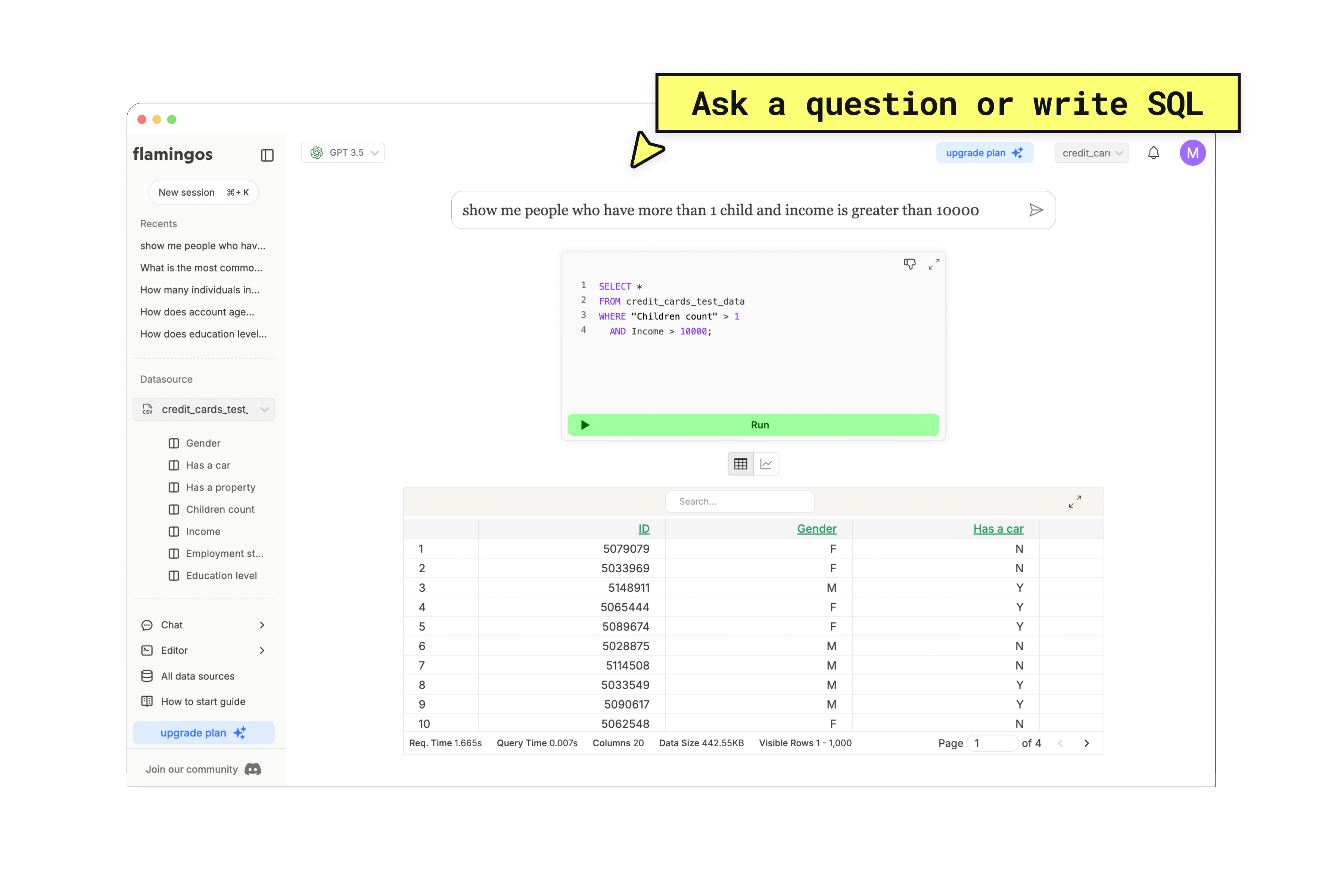The height and width of the screenshot is (896, 1344).
Task: Expand the results table to fullscreen
Action: click(x=1074, y=501)
